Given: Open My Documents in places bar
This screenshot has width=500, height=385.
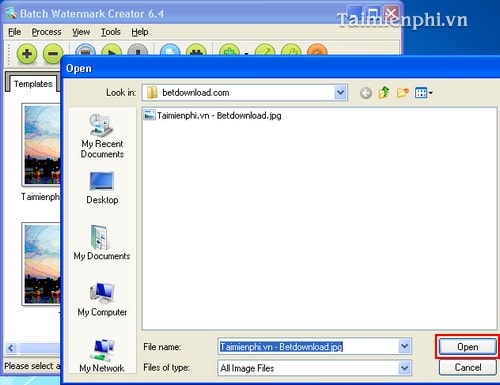Looking at the screenshot, I should click(102, 243).
